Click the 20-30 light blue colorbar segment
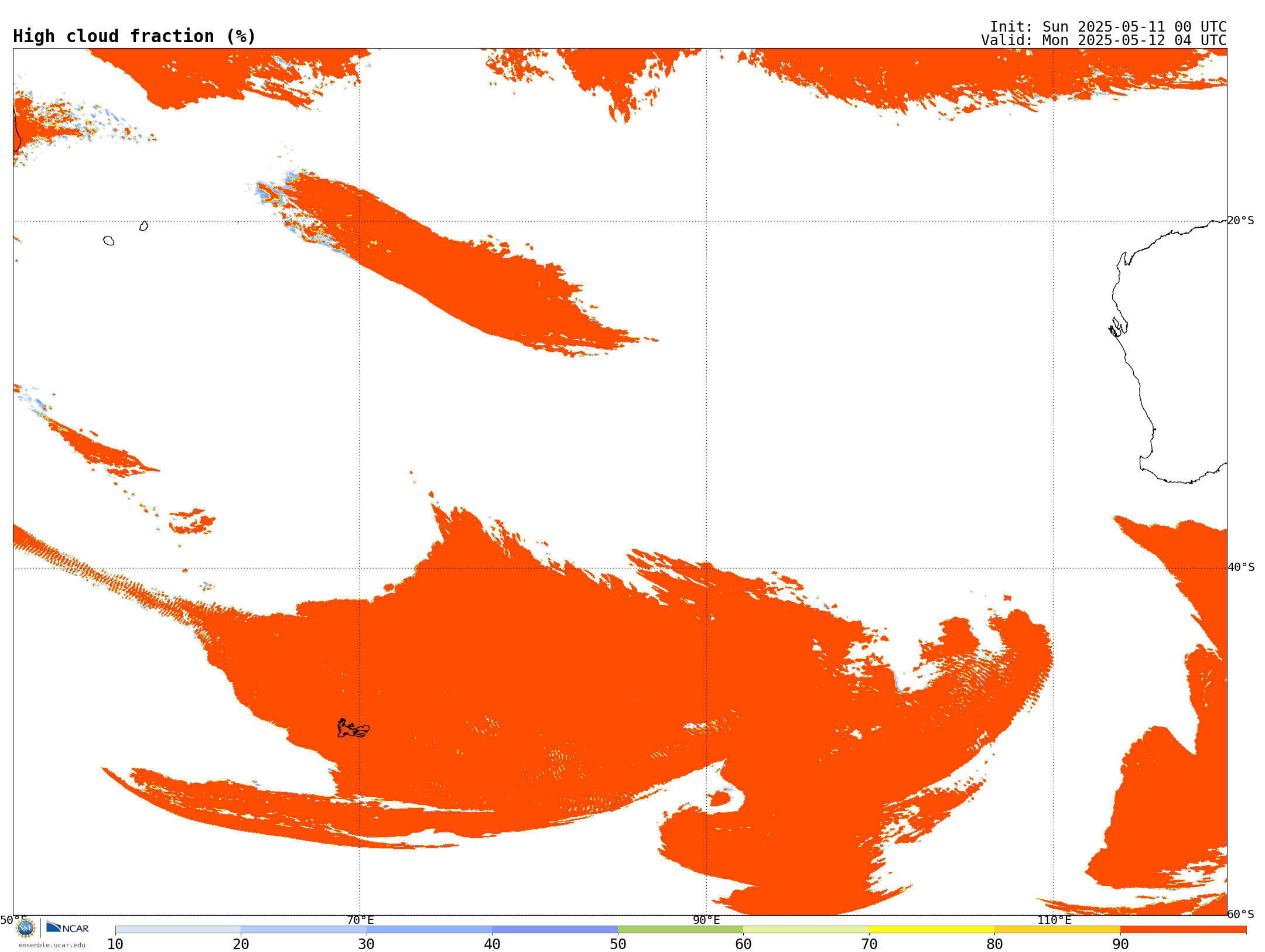Screen dimensions: 1265x952 click(x=303, y=930)
